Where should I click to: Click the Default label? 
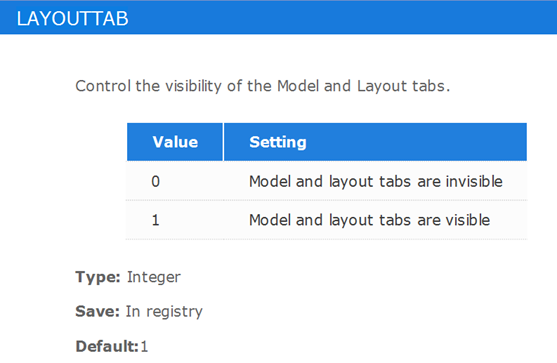click(107, 346)
